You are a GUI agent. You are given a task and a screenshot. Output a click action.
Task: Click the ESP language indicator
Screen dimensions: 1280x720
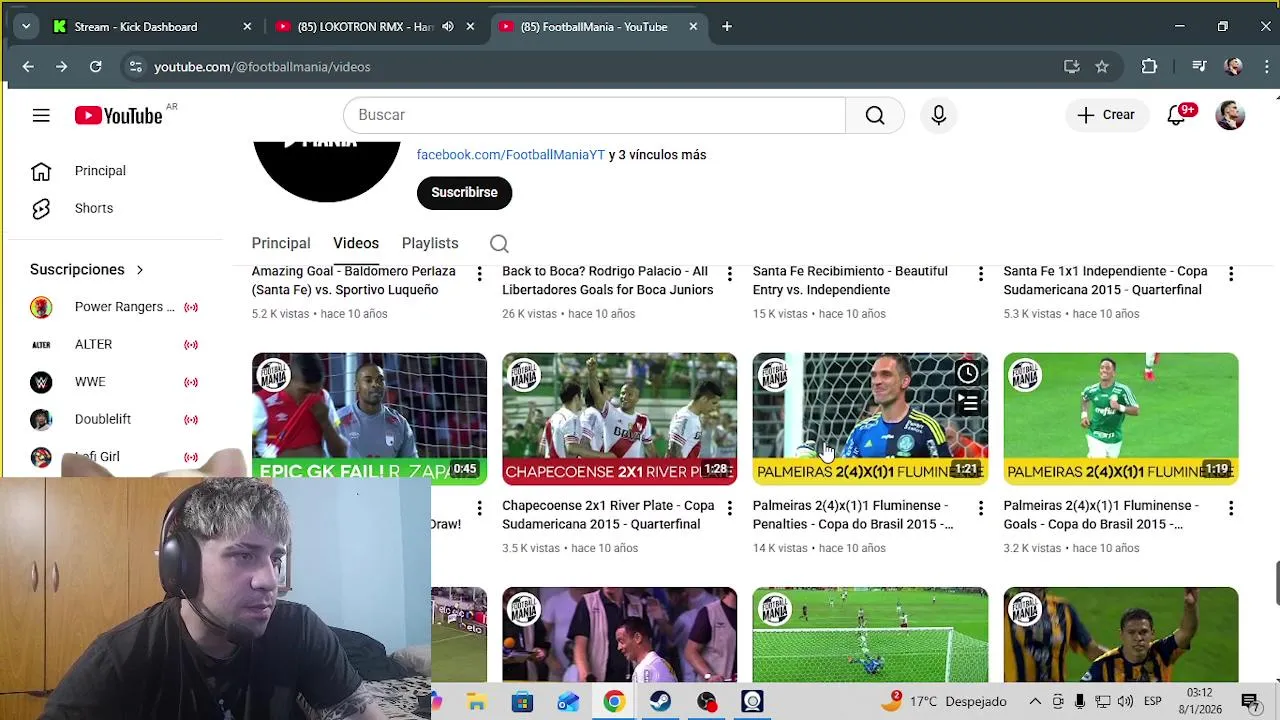point(1152,702)
